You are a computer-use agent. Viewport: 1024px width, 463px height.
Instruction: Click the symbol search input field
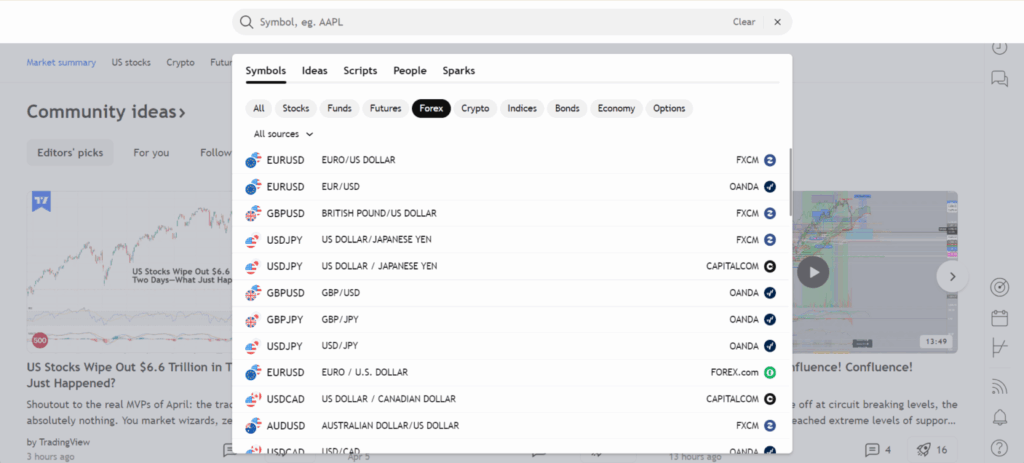tap(480, 22)
